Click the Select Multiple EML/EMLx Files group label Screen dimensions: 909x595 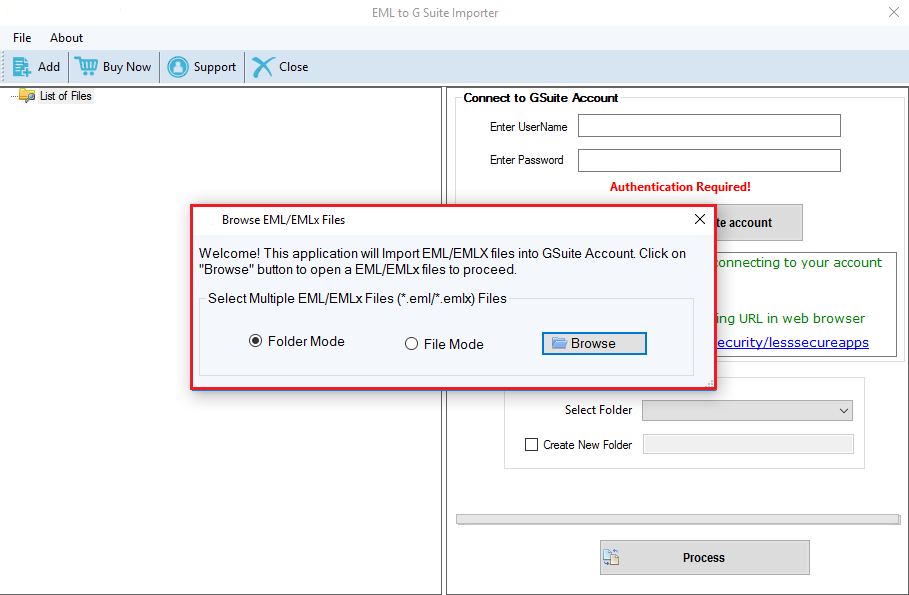(357, 298)
